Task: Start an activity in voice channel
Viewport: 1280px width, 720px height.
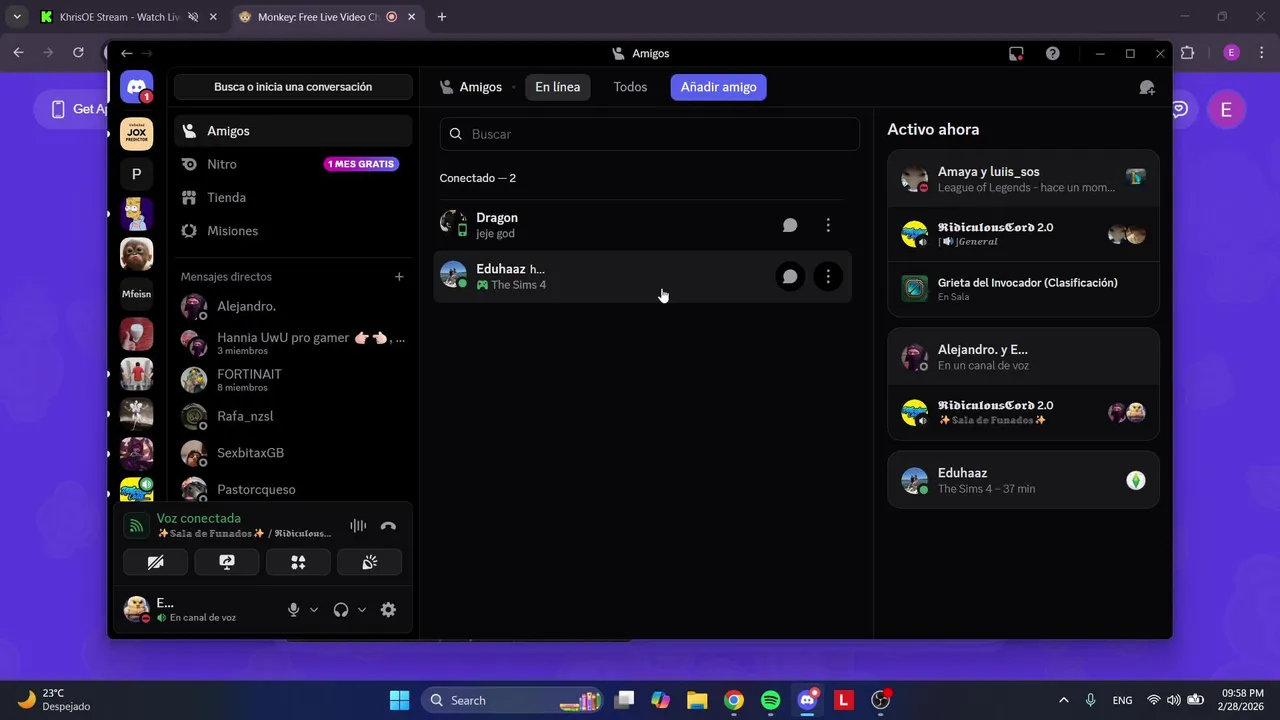Action: pos(298,563)
